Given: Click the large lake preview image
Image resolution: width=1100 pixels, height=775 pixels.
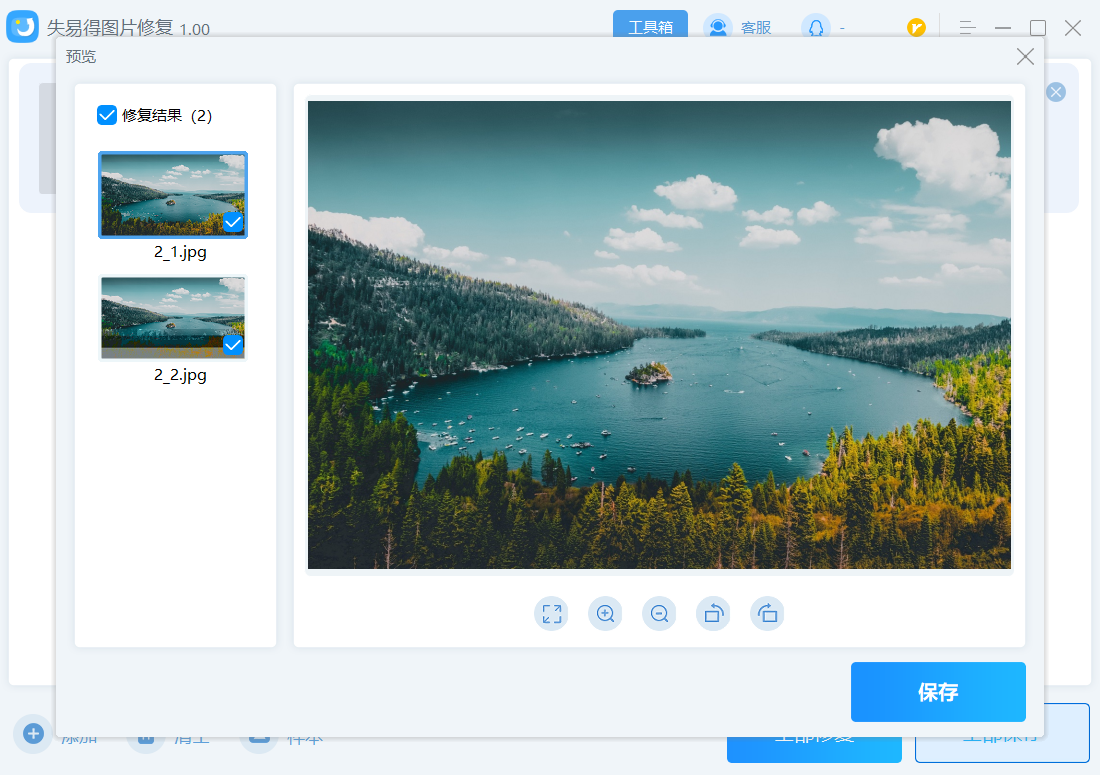Looking at the screenshot, I should tap(659, 335).
